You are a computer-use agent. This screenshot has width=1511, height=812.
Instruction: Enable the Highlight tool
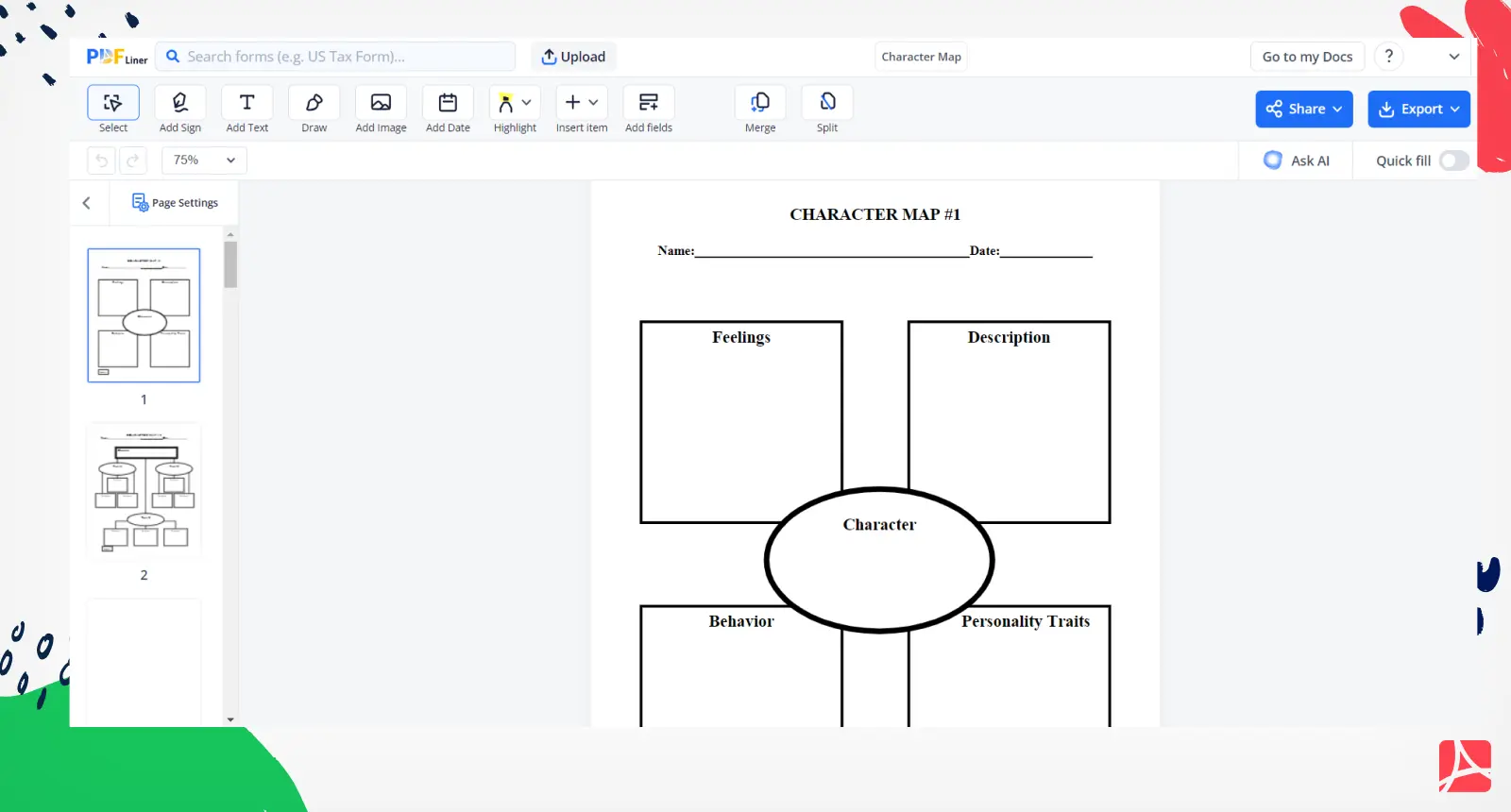pos(506,103)
